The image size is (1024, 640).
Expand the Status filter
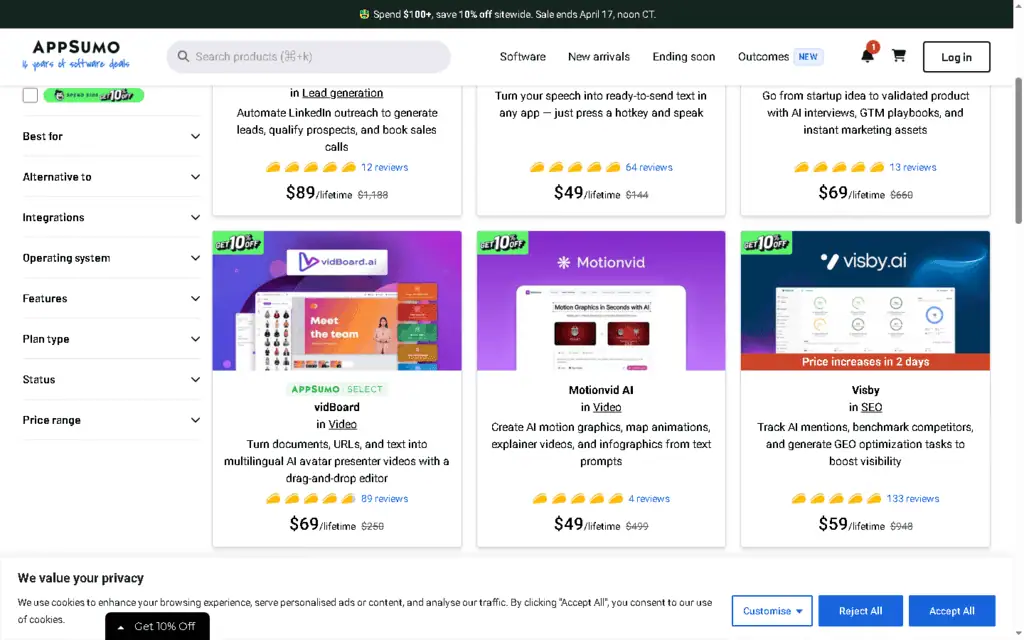point(111,379)
